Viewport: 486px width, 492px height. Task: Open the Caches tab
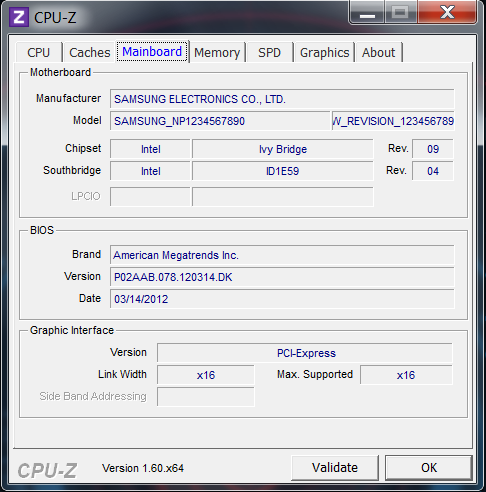89,52
